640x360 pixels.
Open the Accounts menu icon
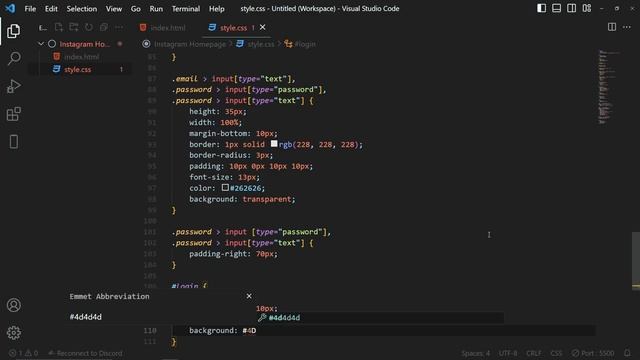point(13,305)
